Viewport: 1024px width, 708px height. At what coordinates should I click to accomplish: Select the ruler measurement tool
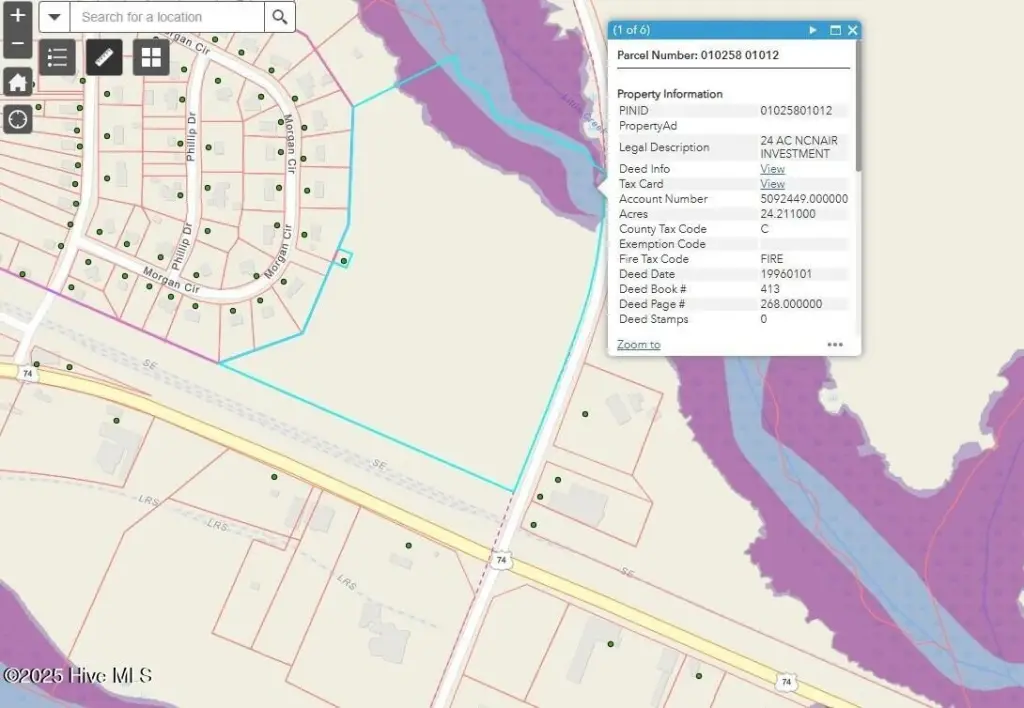(104, 57)
